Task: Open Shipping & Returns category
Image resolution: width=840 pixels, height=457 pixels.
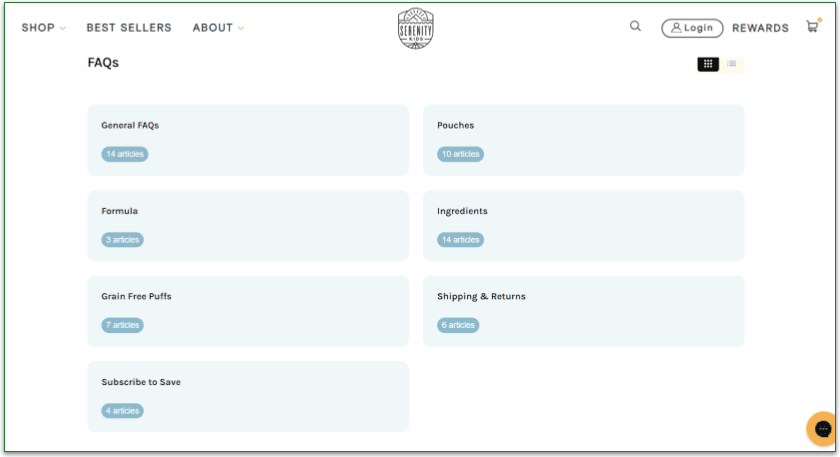Action: coord(583,310)
